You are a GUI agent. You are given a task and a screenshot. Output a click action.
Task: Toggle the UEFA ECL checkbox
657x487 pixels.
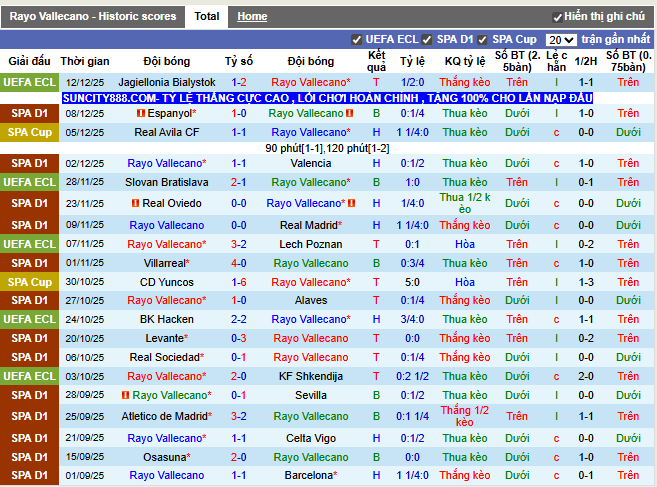356,40
